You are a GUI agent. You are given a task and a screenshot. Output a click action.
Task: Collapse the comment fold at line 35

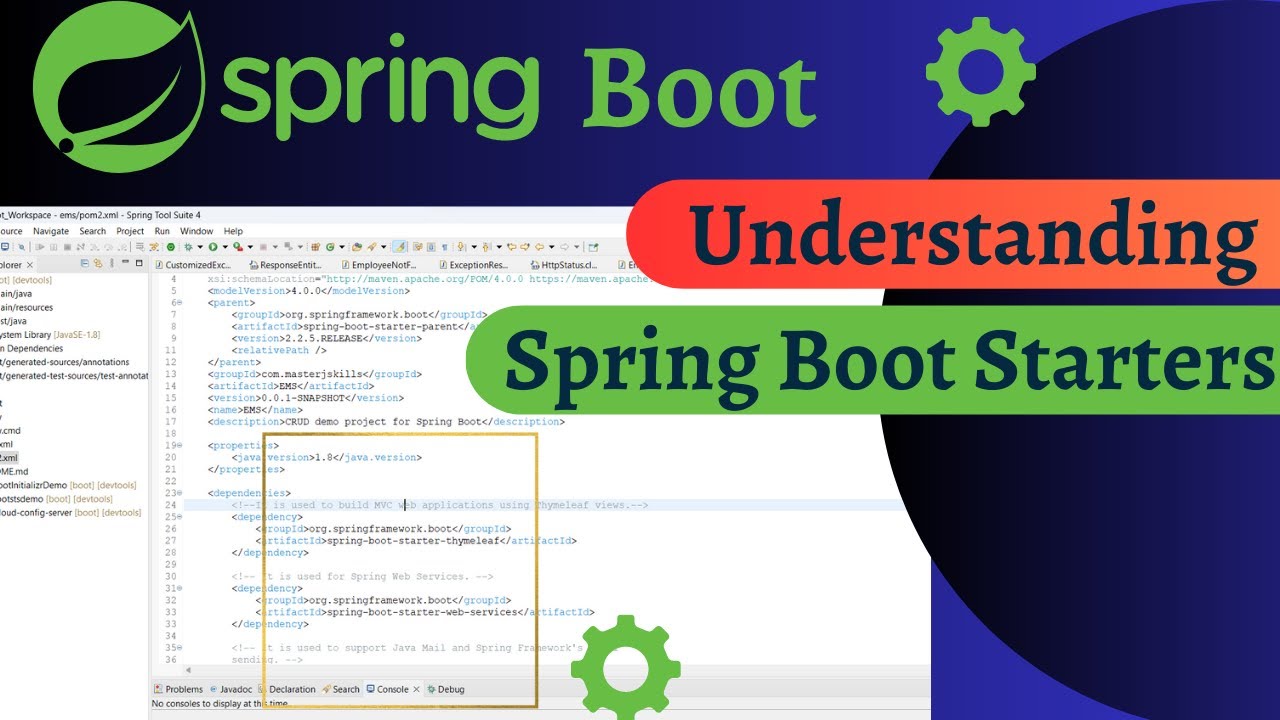click(180, 648)
